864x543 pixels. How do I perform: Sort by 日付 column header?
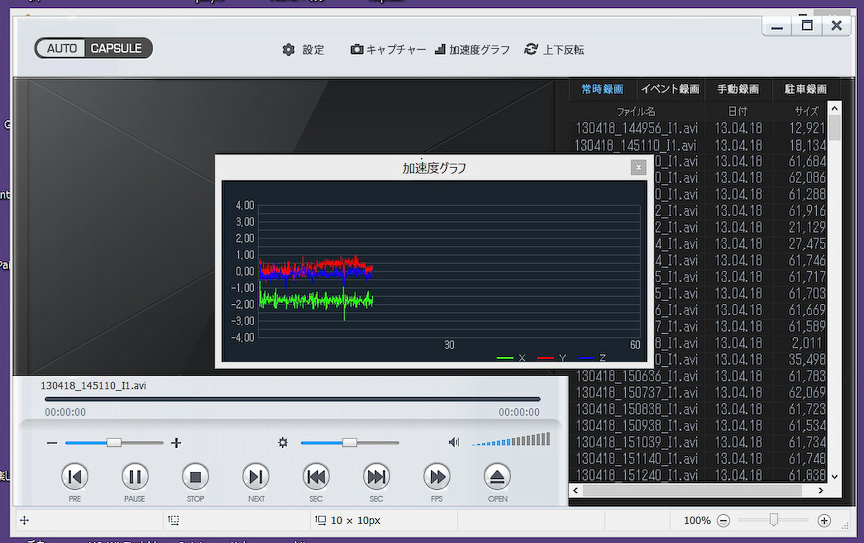click(x=737, y=111)
